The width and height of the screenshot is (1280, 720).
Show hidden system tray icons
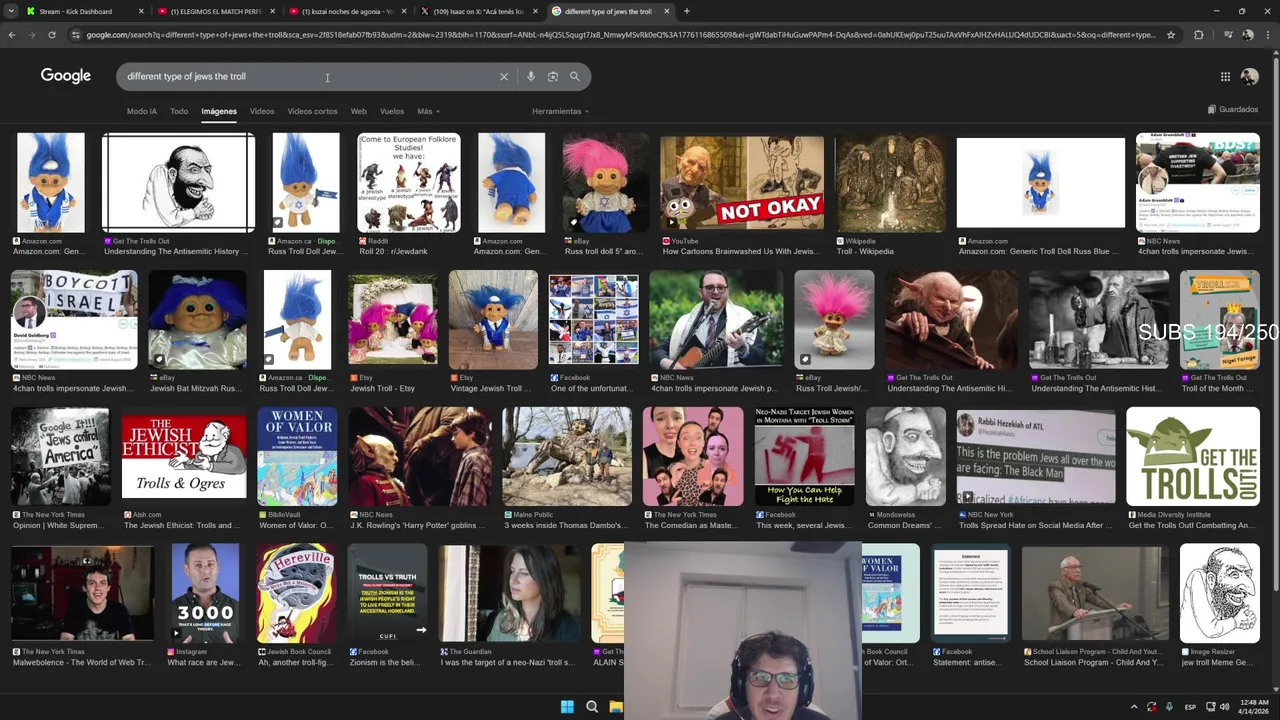[1134, 707]
